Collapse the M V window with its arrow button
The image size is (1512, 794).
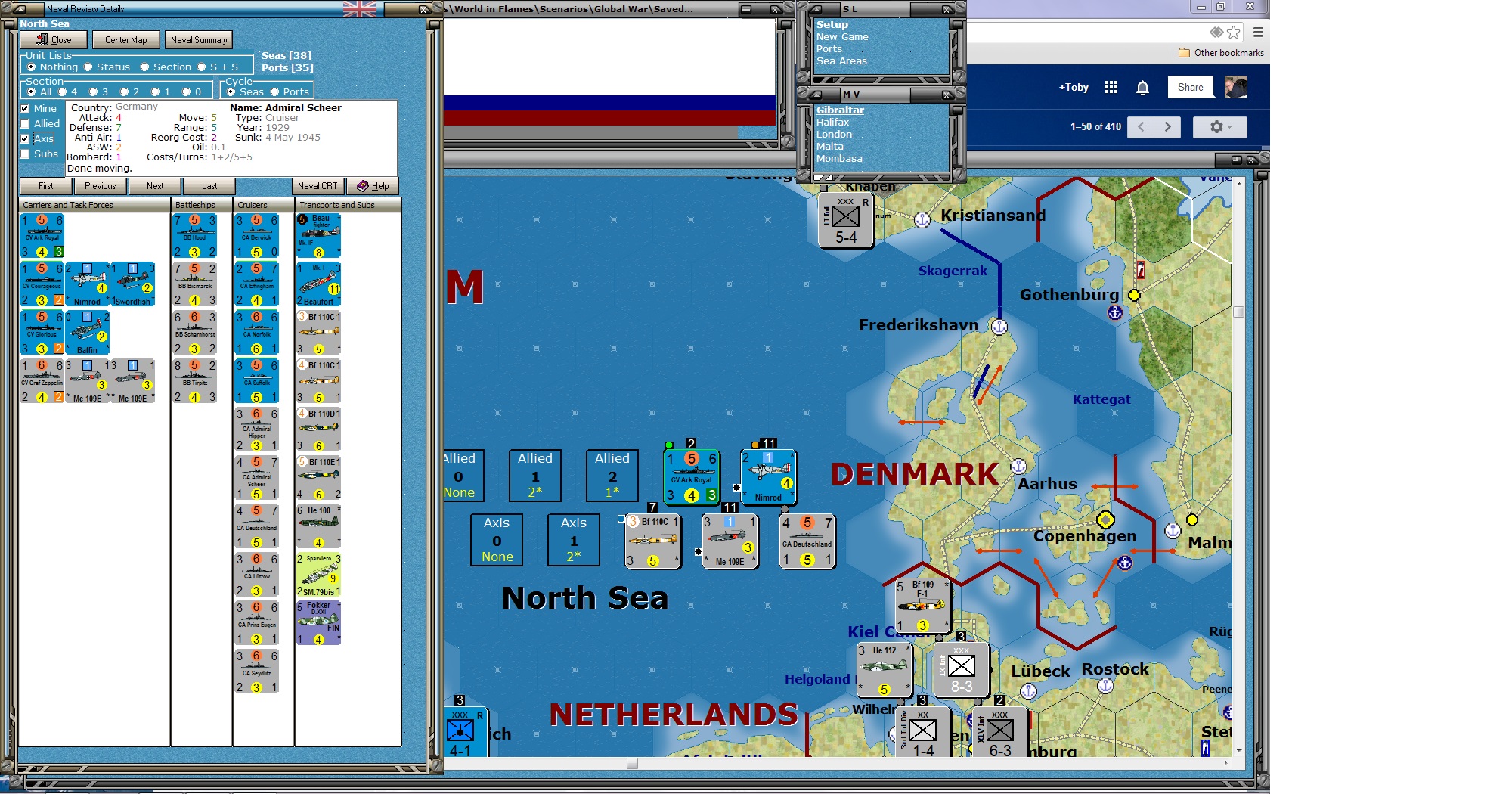point(816,95)
